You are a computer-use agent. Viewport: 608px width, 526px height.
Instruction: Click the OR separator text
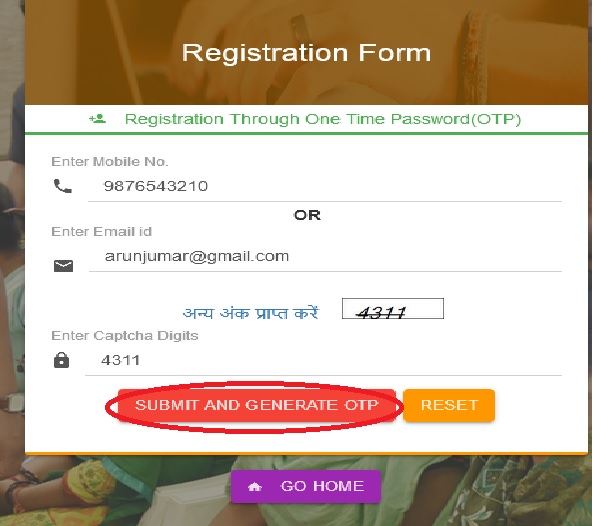tap(307, 215)
